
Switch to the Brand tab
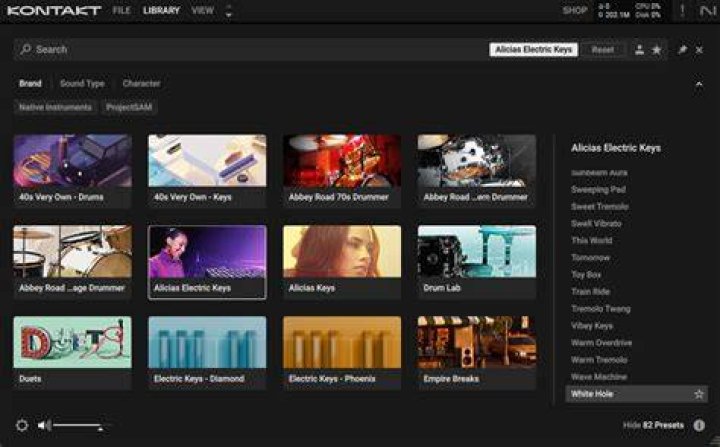(x=30, y=84)
